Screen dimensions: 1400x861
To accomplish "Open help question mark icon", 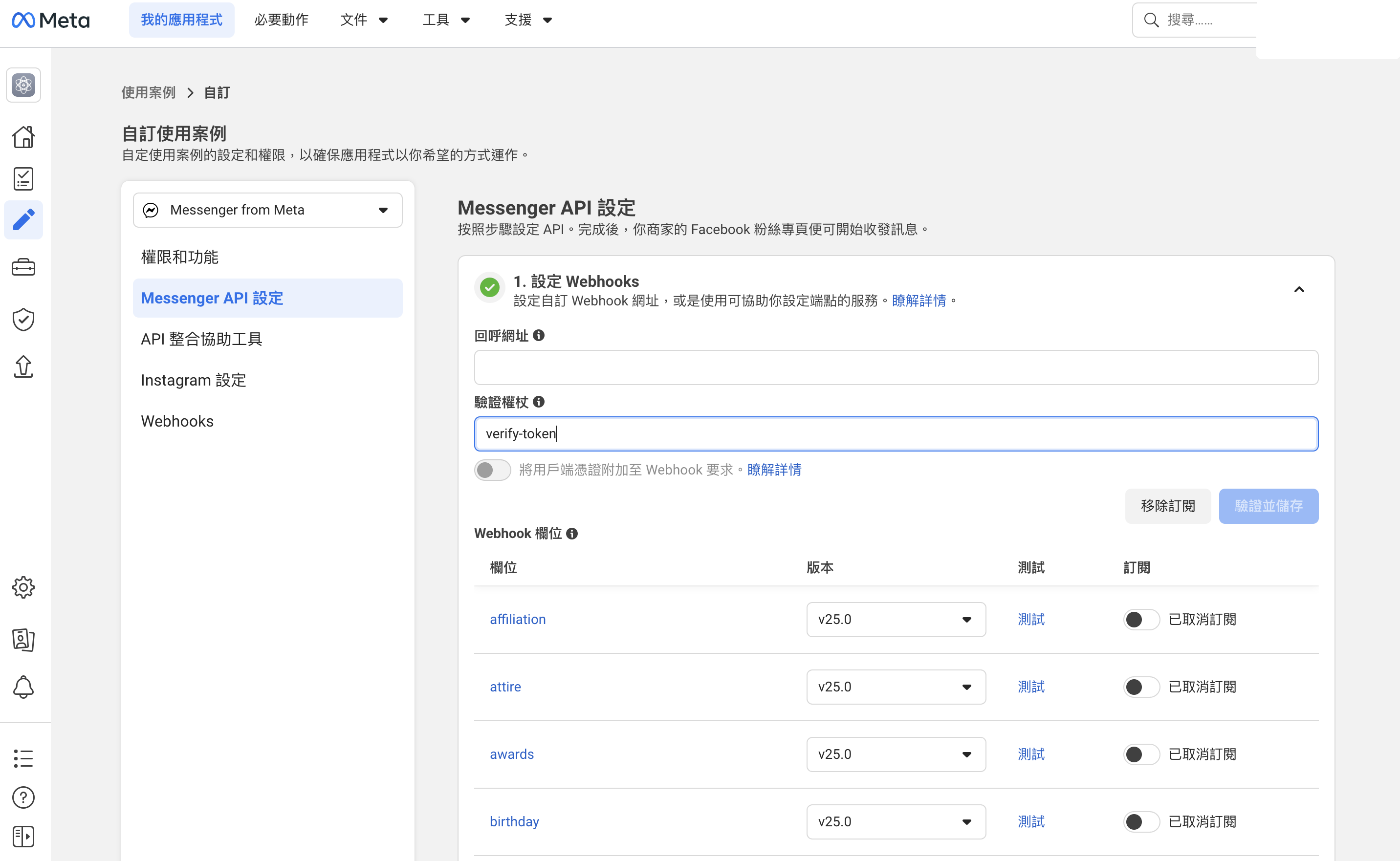I will click(23, 797).
